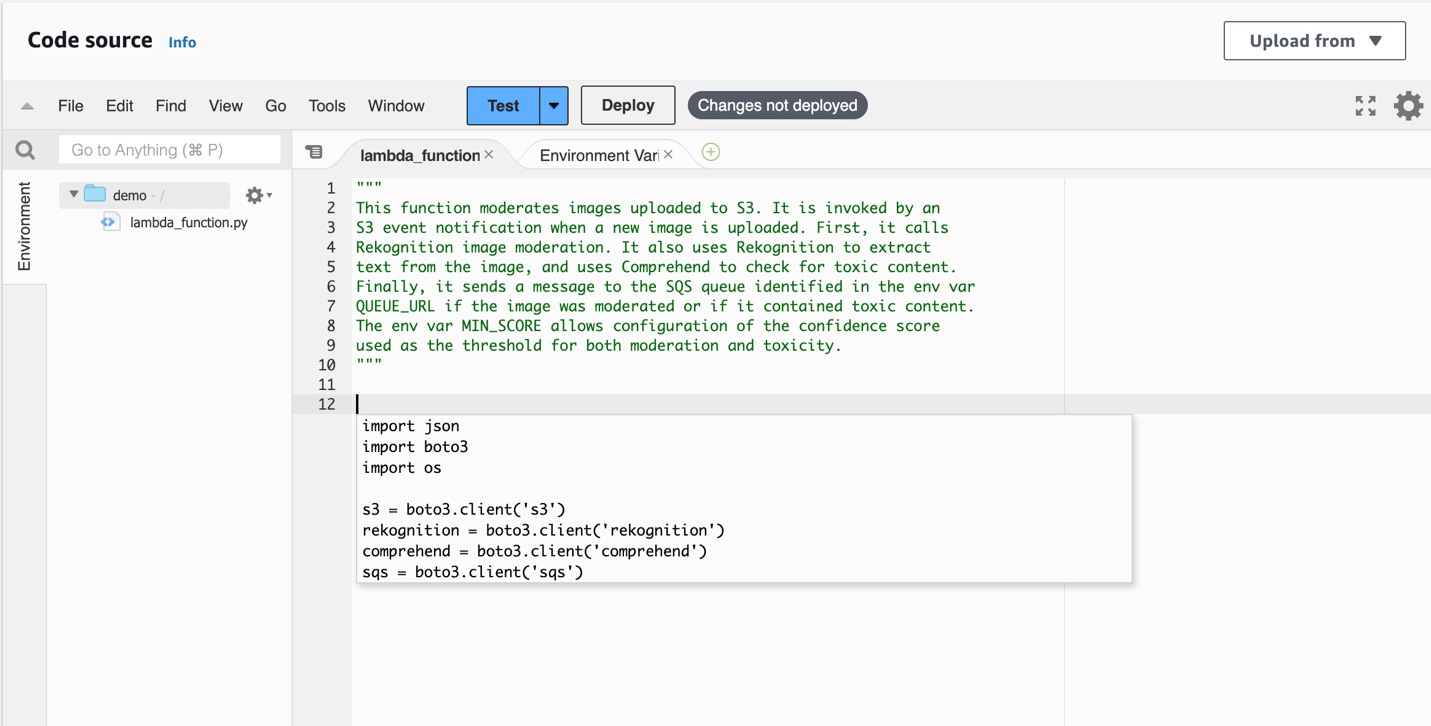Click the tab list icon left of the tabs
Viewport: 1431px width, 726px height.
pos(316,151)
